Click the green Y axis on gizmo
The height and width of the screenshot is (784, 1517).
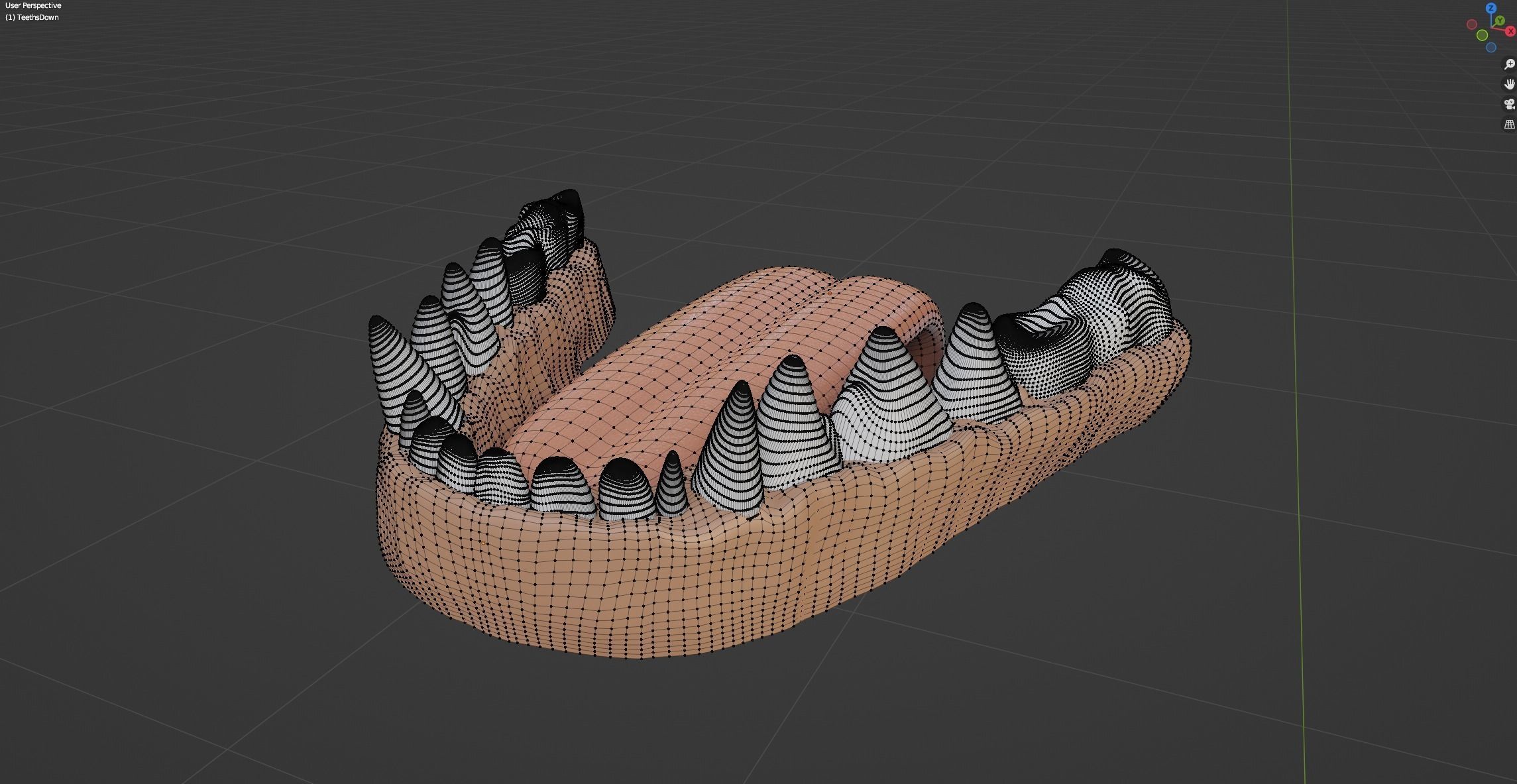click(x=1499, y=21)
